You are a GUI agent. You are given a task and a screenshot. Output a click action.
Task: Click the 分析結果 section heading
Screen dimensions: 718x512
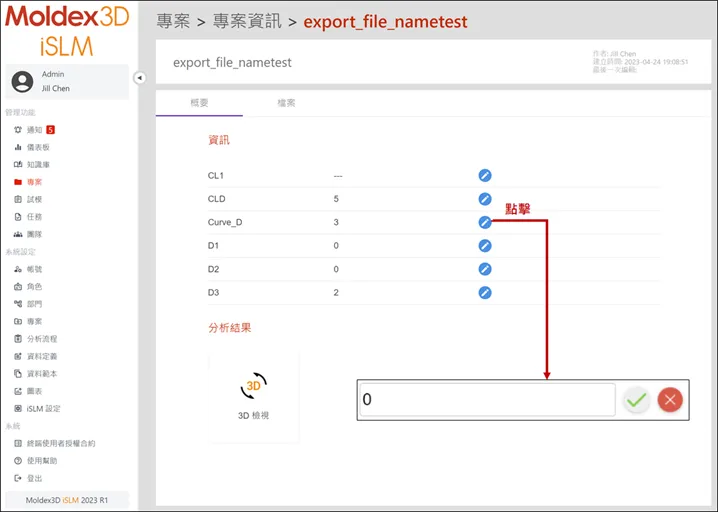(229, 328)
